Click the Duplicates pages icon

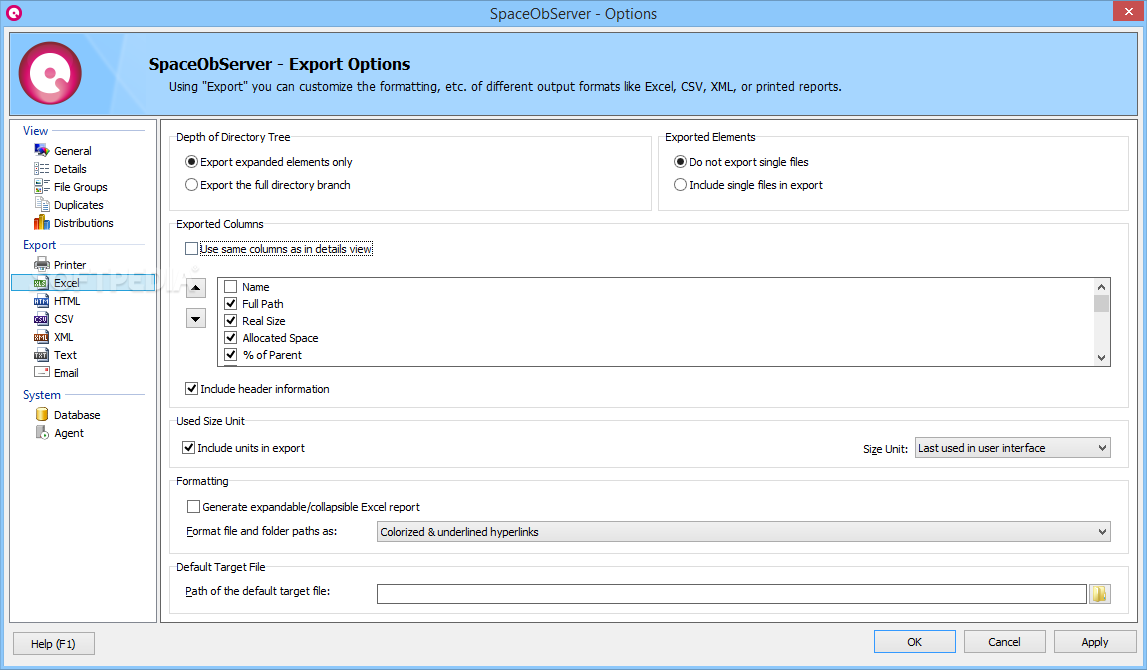(41, 205)
